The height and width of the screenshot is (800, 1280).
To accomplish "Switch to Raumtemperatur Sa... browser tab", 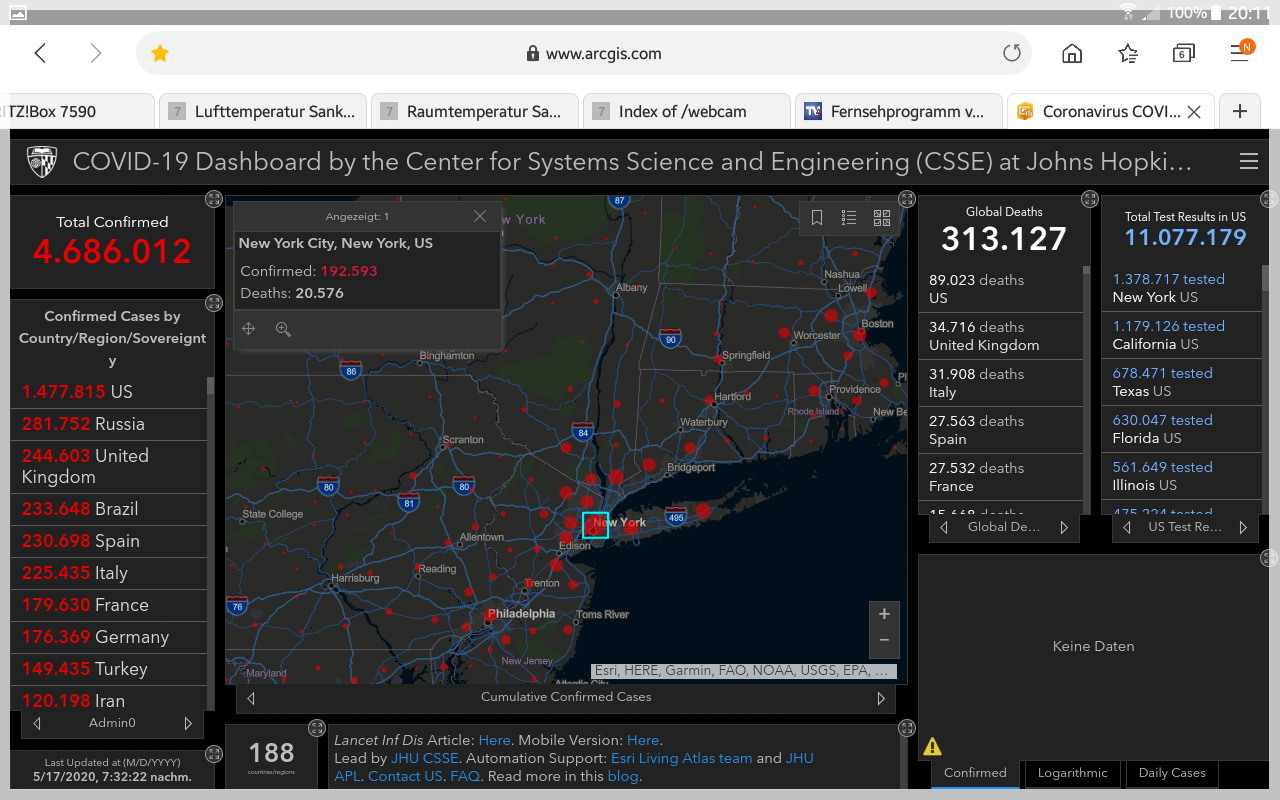I will pyautogui.click(x=474, y=112).
